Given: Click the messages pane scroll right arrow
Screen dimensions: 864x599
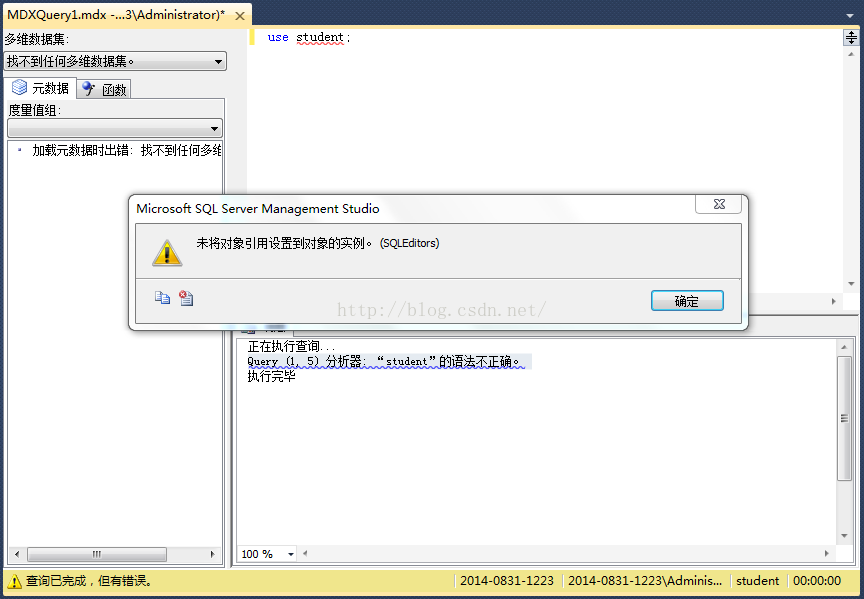Looking at the screenshot, I should (826, 553).
